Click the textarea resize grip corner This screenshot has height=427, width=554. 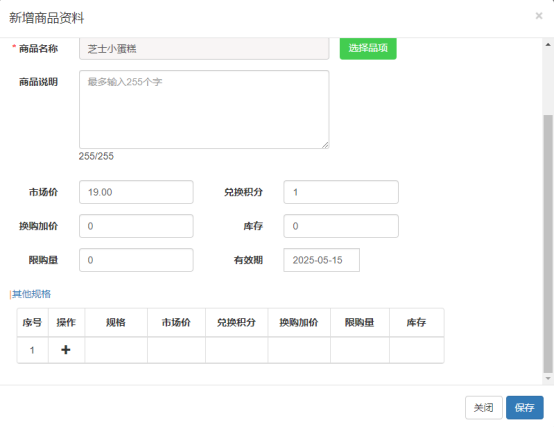tap(325, 145)
